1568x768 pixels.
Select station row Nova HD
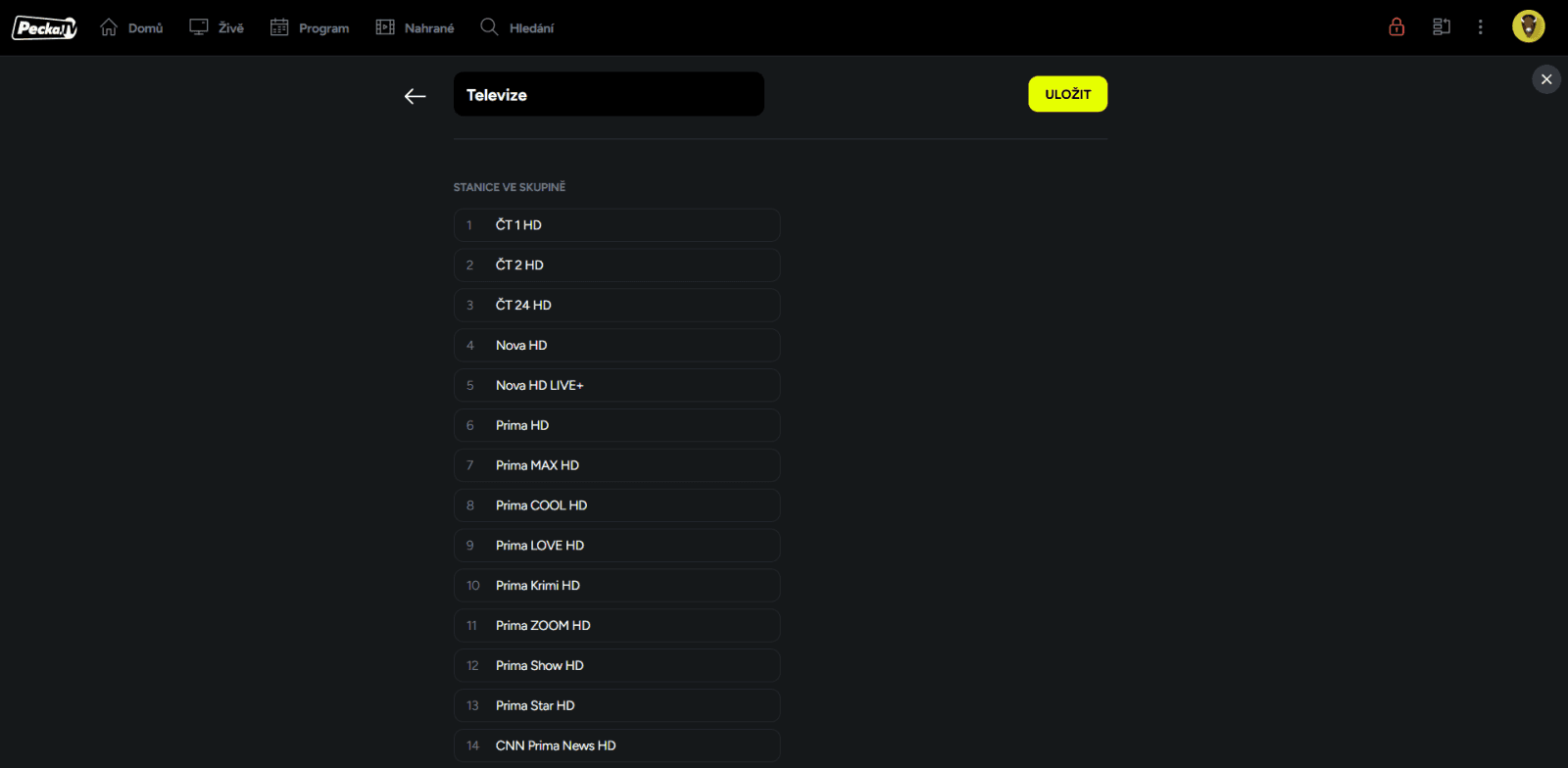[x=616, y=346]
